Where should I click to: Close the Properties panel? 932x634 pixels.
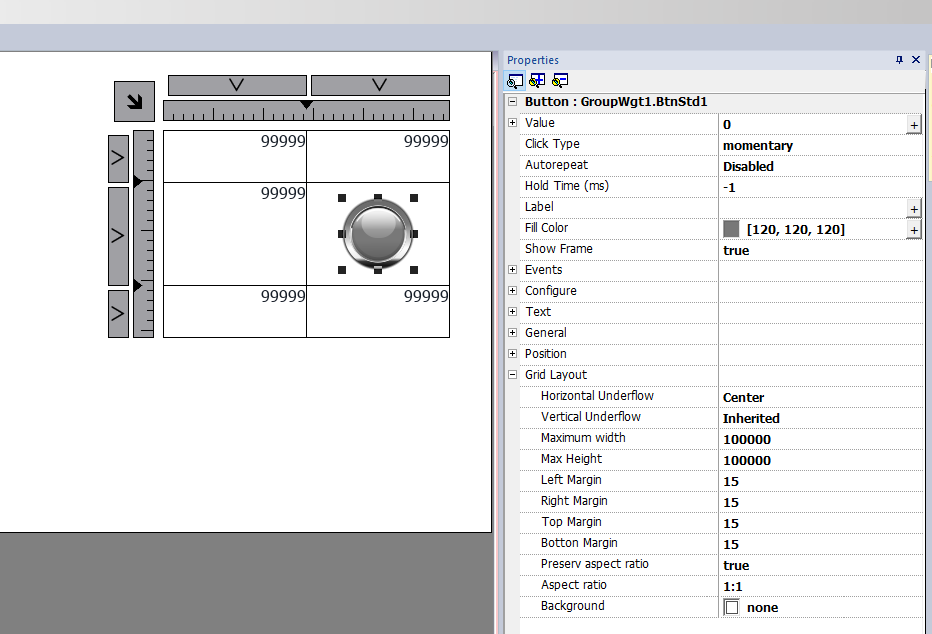point(916,60)
